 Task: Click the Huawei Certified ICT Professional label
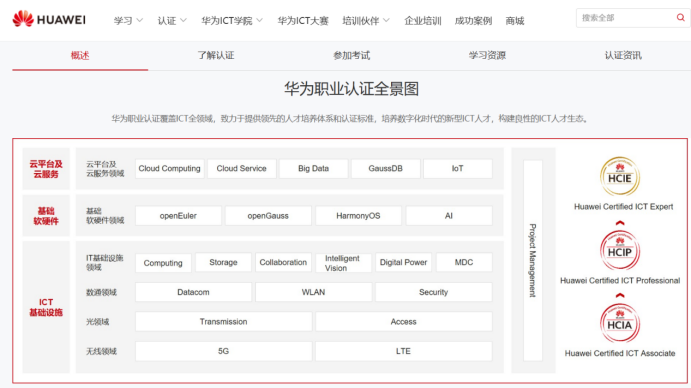[x=620, y=280]
